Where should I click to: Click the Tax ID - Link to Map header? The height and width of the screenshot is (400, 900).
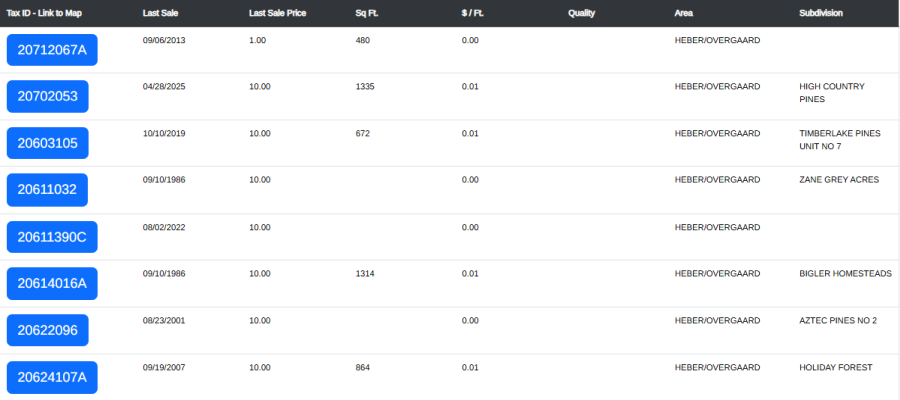coord(44,13)
